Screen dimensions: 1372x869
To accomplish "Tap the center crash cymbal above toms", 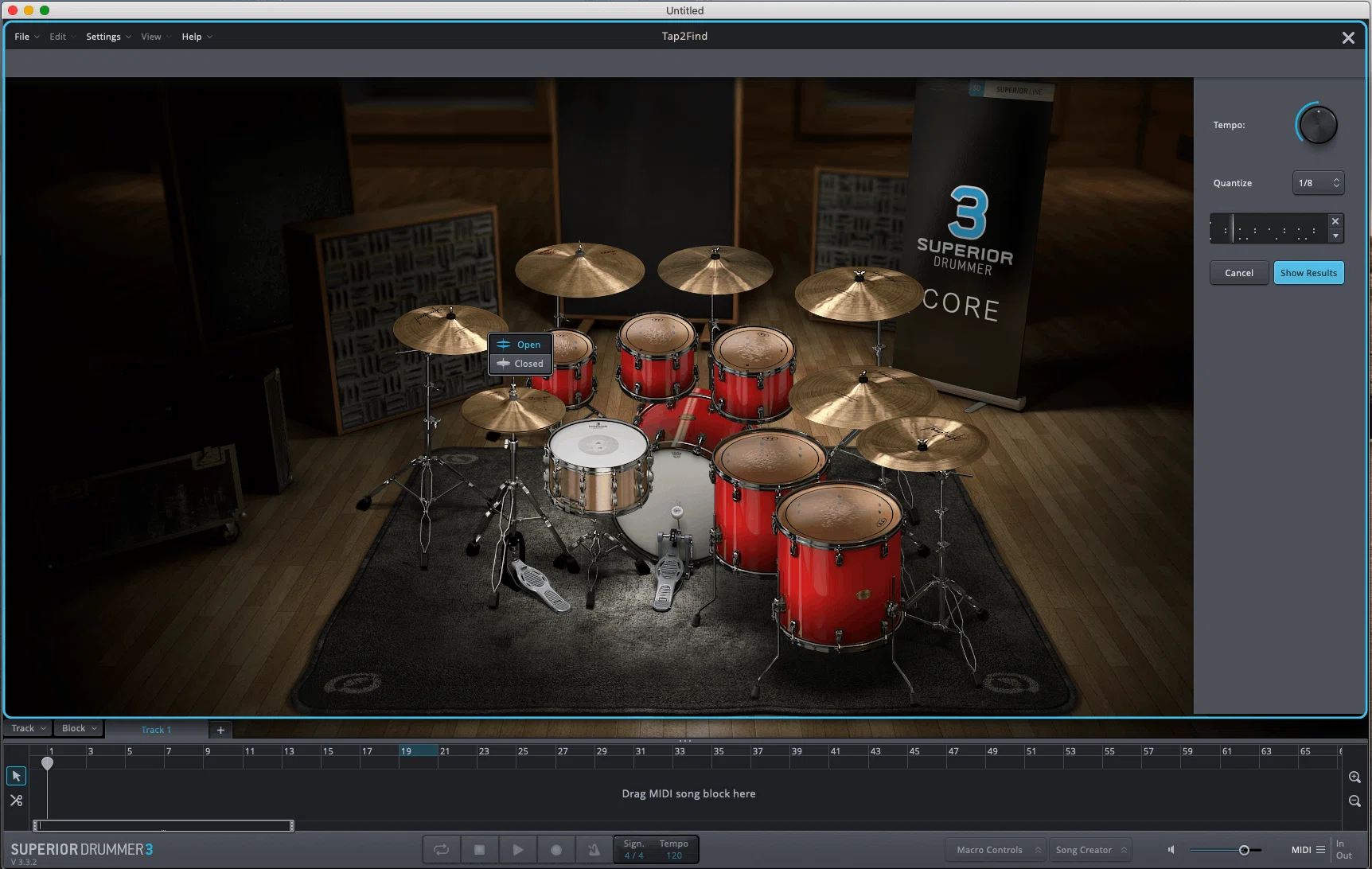I will [x=715, y=269].
